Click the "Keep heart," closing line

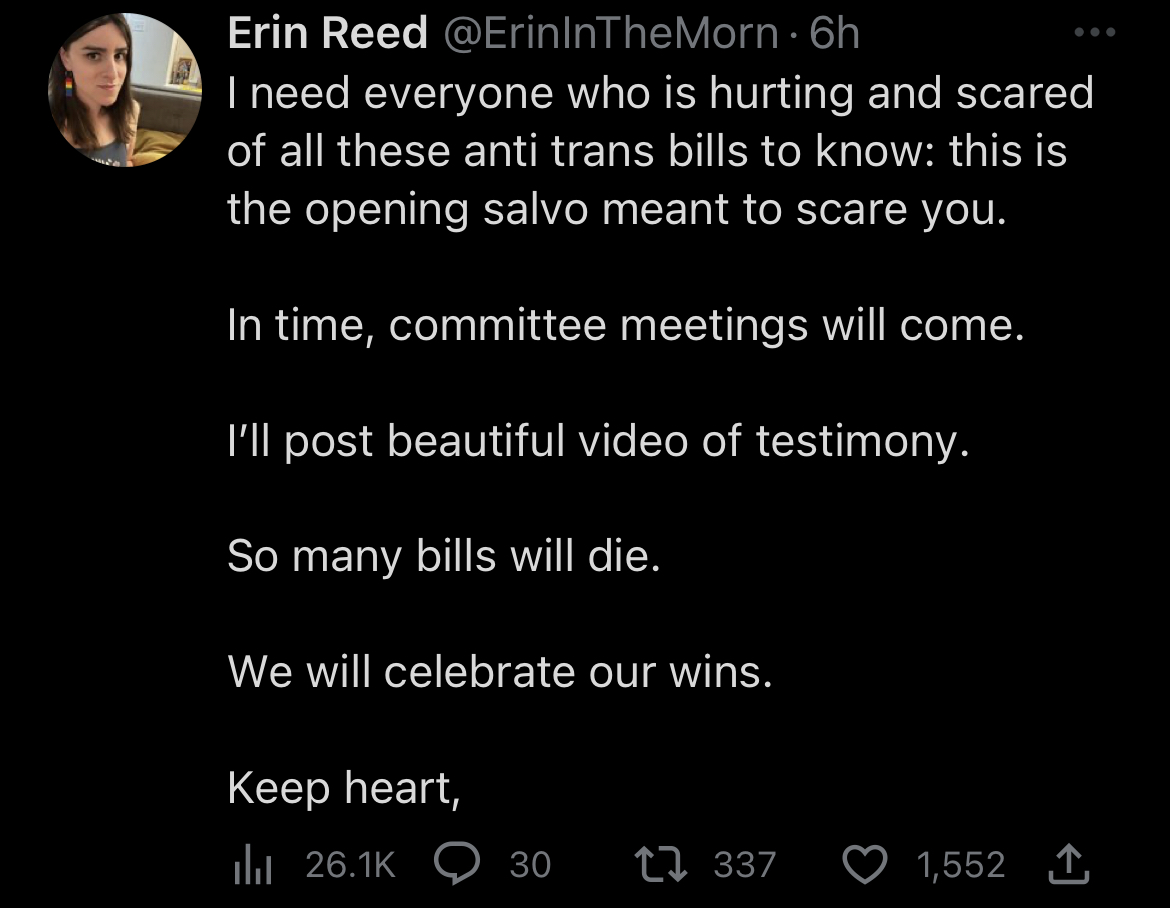pyautogui.click(x=343, y=788)
